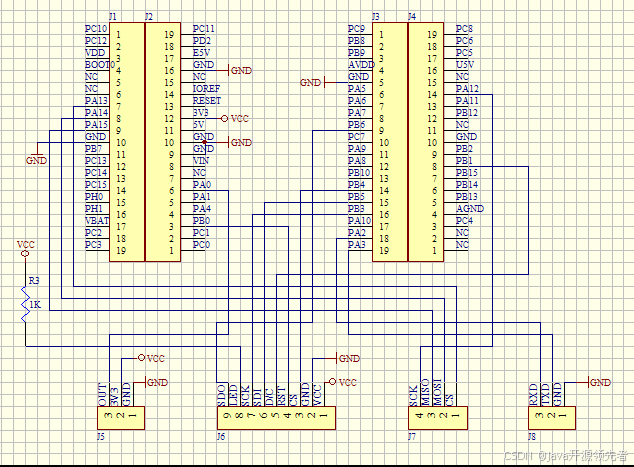Screen dimensions: 634x467
Task: Click the PB10 pin label
Action: [x=359, y=172]
